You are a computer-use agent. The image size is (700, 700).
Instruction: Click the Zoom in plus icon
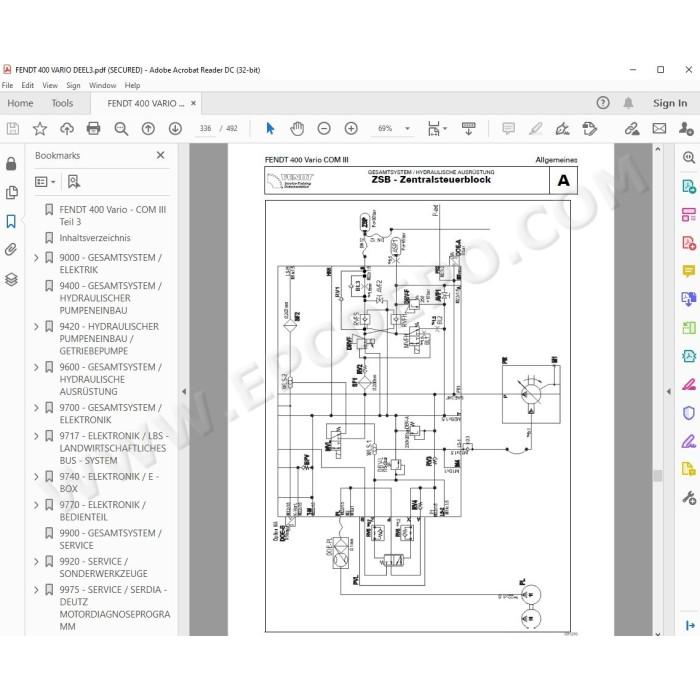[351, 129]
